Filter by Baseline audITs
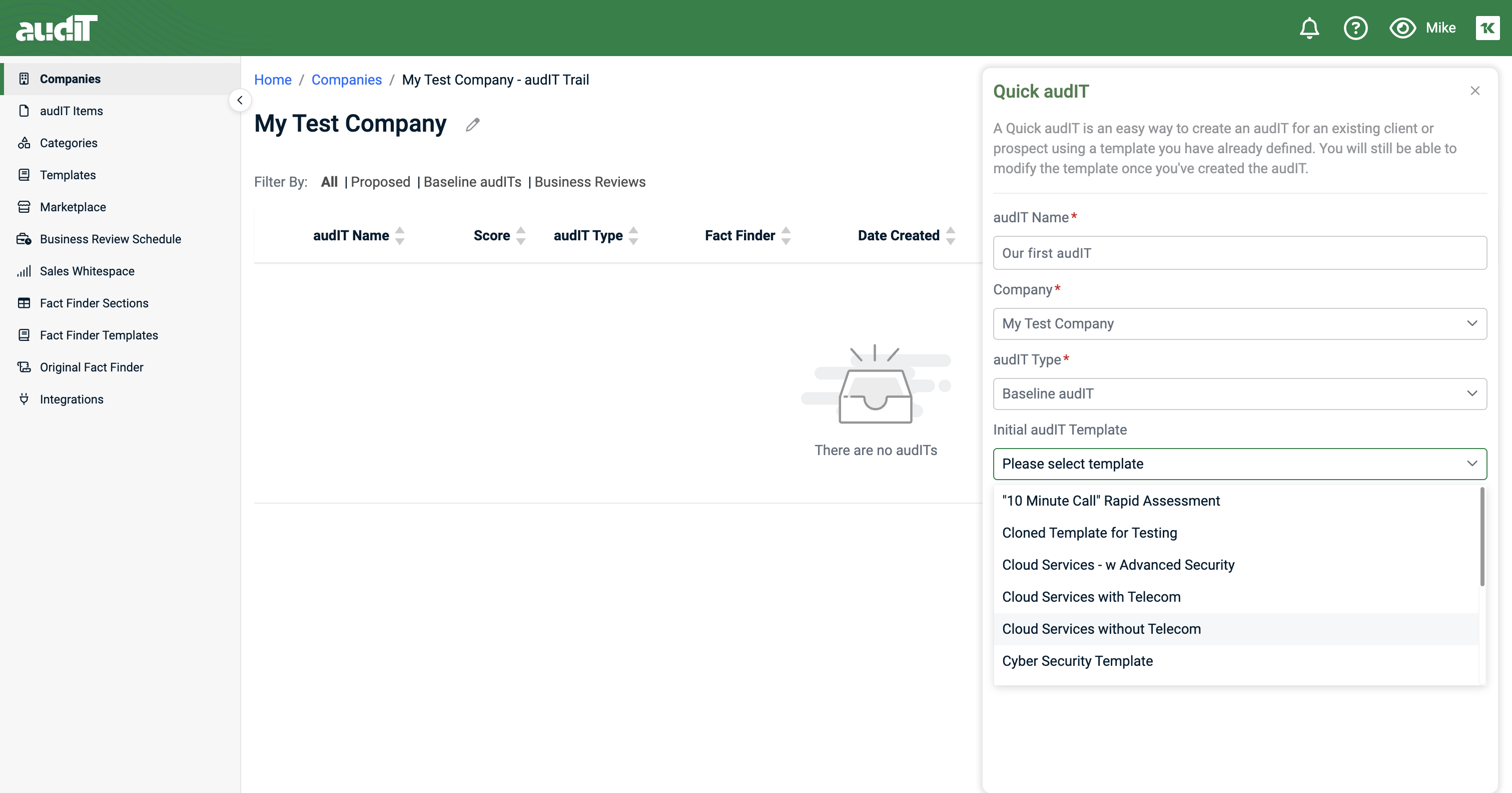 pyautogui.click(x=472, y=182)
